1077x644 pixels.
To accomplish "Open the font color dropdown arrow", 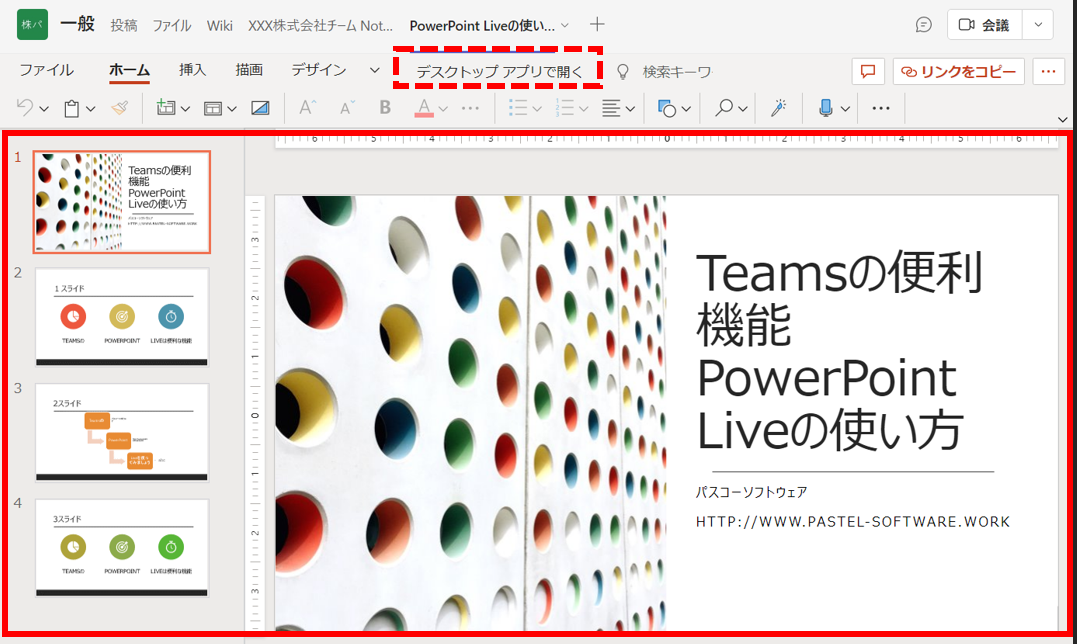I will [x=443, y=108].
